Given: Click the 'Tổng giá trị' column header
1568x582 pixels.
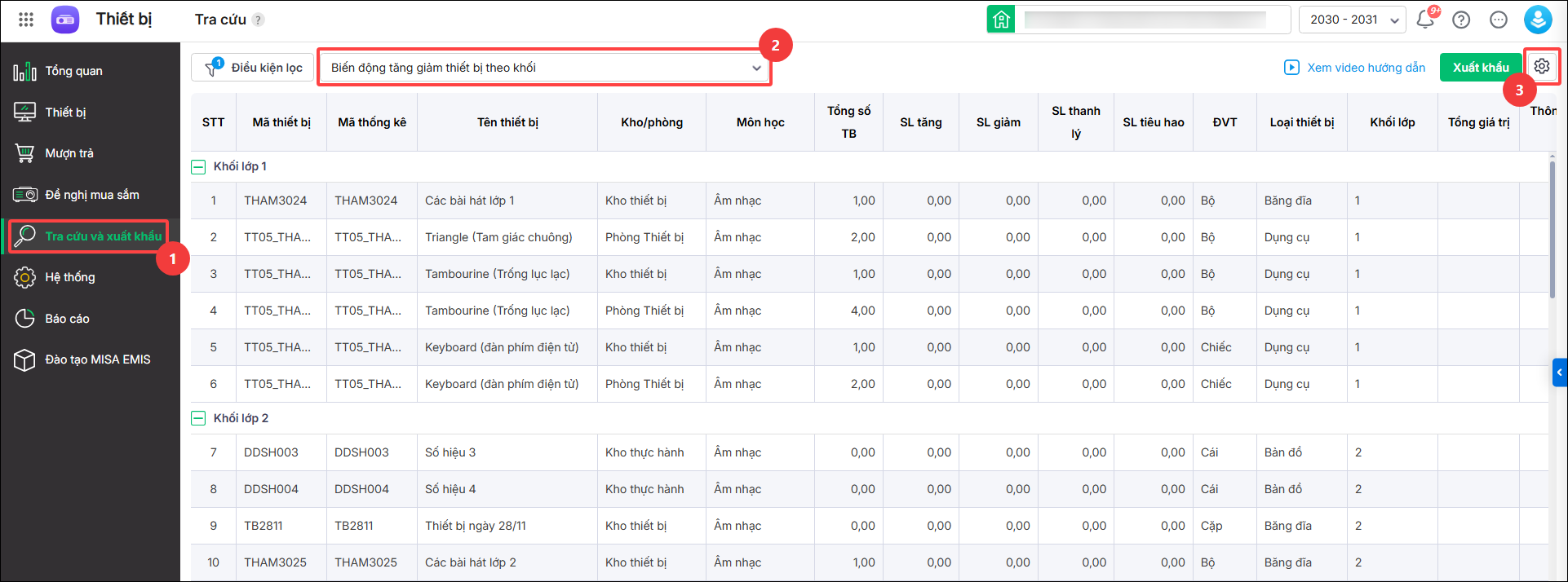Looking at the screenshot, I should (x=1479, y=122).
